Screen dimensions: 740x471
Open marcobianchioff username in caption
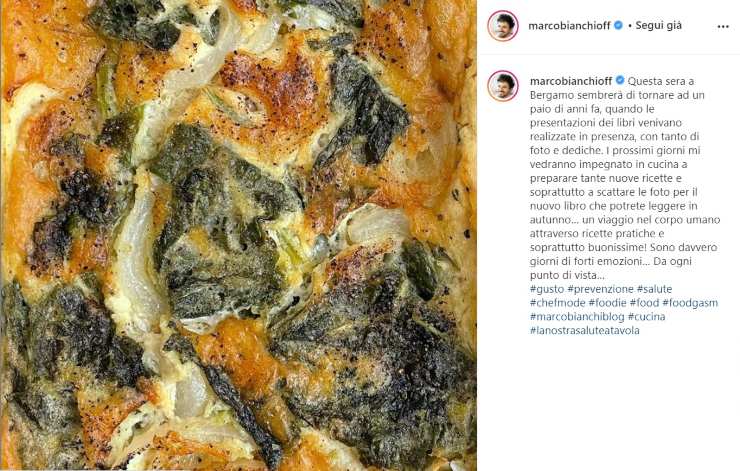(x=571, y=81)
